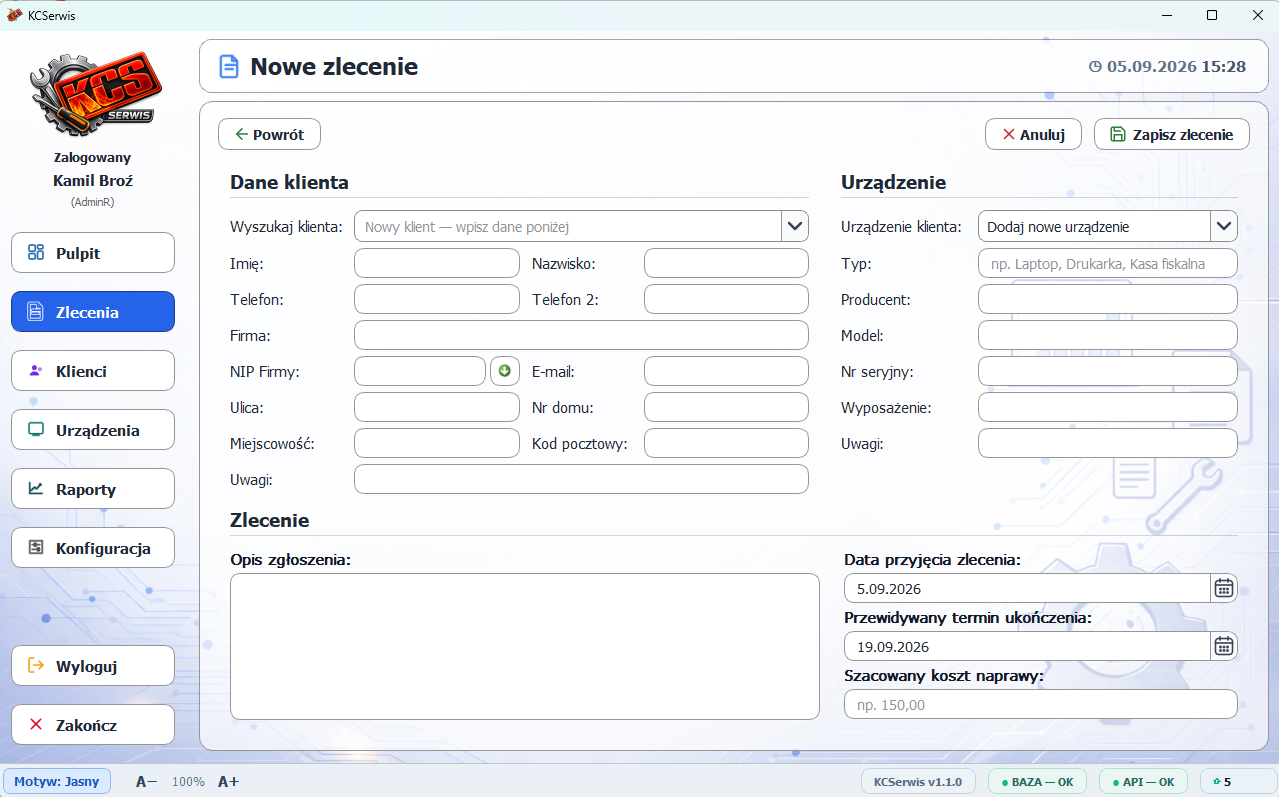Image resolution: width=1279 pixels, height=797 pixels.
Task: Click the BAZA — OK status indicator
Action: 1037,781
